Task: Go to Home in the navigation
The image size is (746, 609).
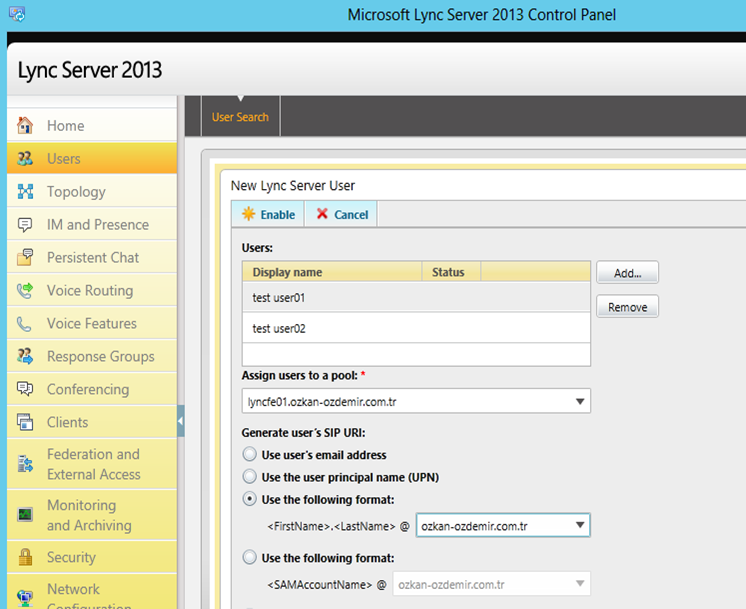Action: coord(92,126)
